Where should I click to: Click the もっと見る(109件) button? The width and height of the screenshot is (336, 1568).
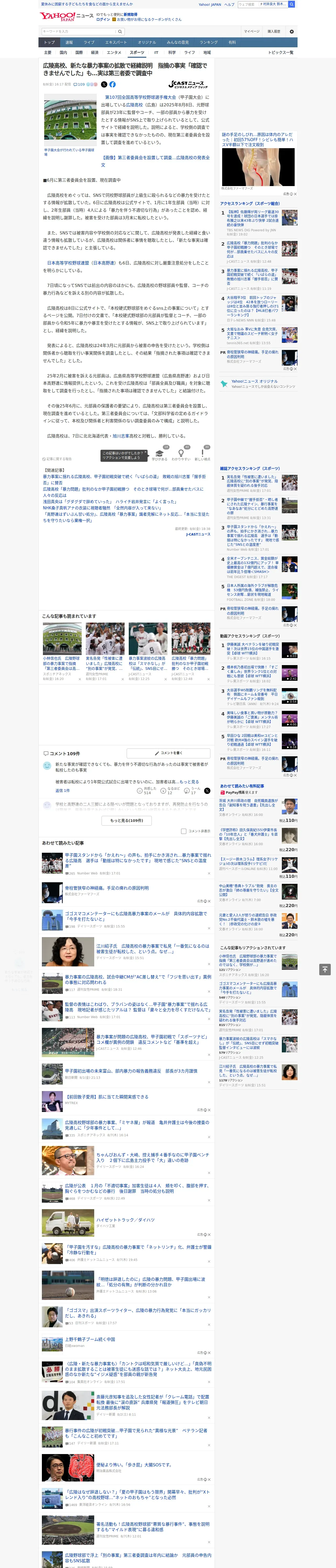[x=127, y=821]
